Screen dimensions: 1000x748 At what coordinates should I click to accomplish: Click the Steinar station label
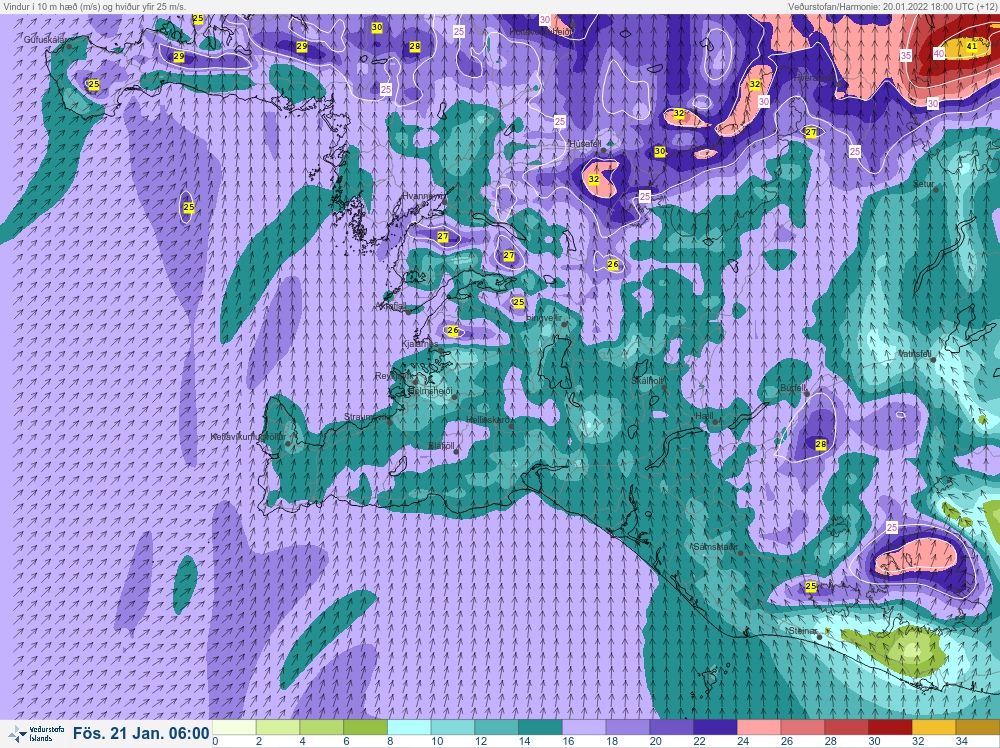tap(802, 631)
